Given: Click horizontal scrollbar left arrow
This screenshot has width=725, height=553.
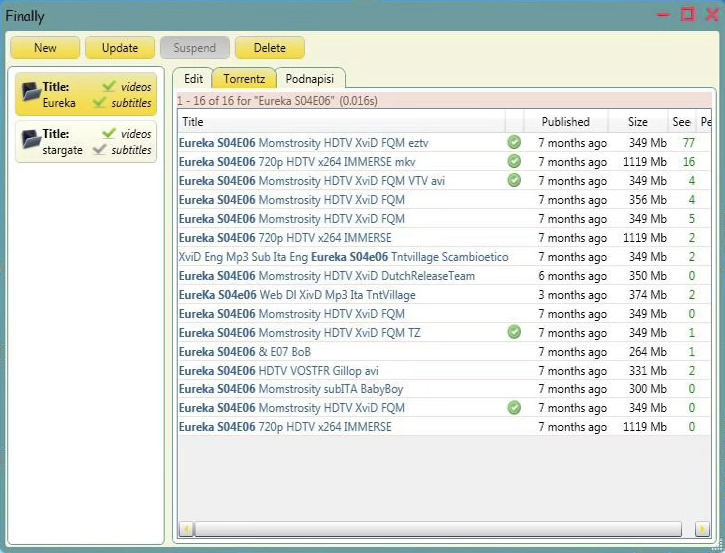Looking at the screenshot, I should (186, 529).
